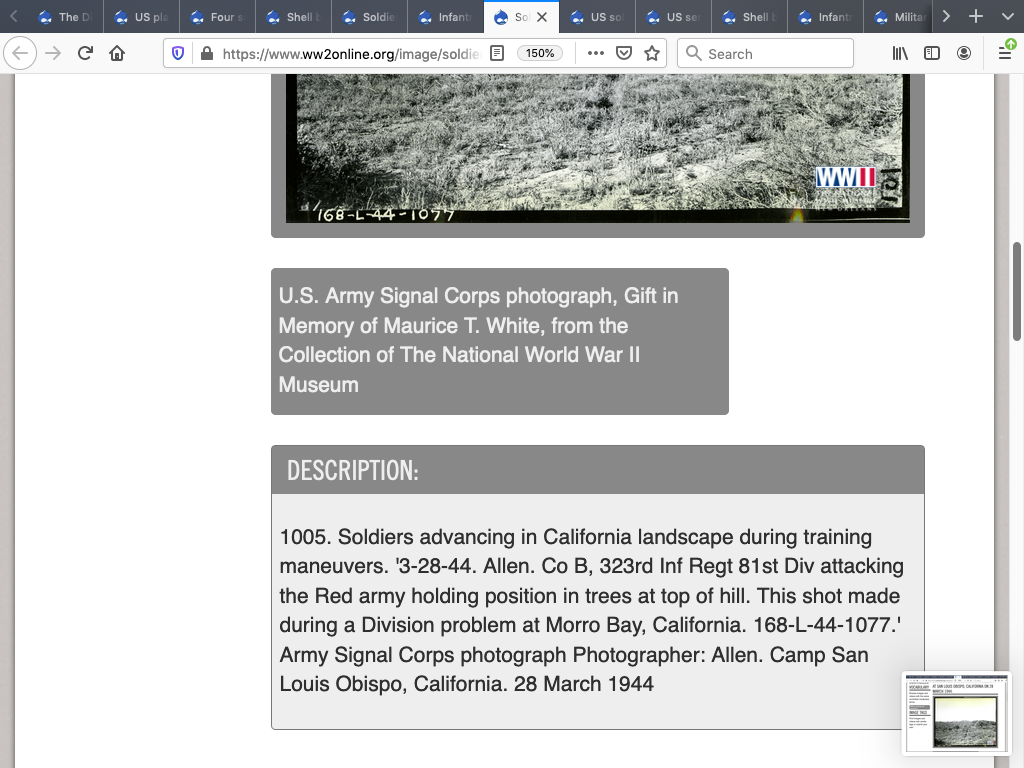The image size is (1024, 768).
Task: Reset the 150% zoom level badge
Action: pos(540,54)
